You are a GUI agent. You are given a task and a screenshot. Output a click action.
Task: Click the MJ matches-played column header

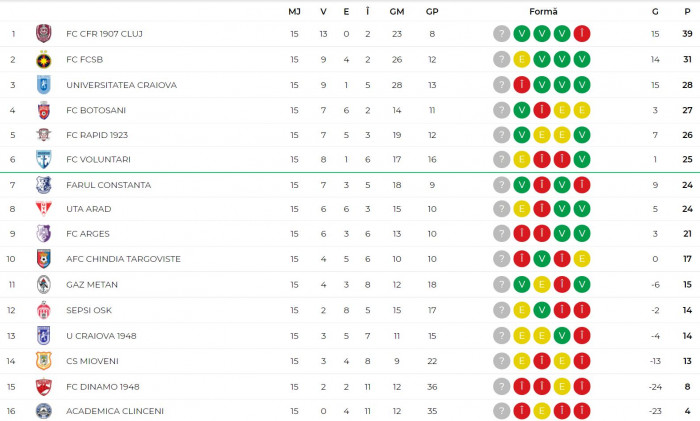pos(294,11)
